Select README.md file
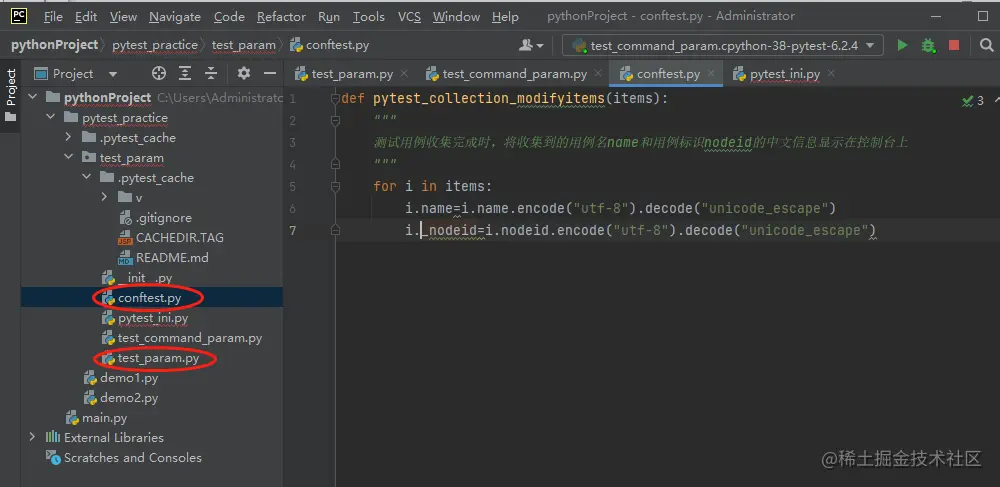Viewport: 1000px width, 487px height. coord(163,258)
